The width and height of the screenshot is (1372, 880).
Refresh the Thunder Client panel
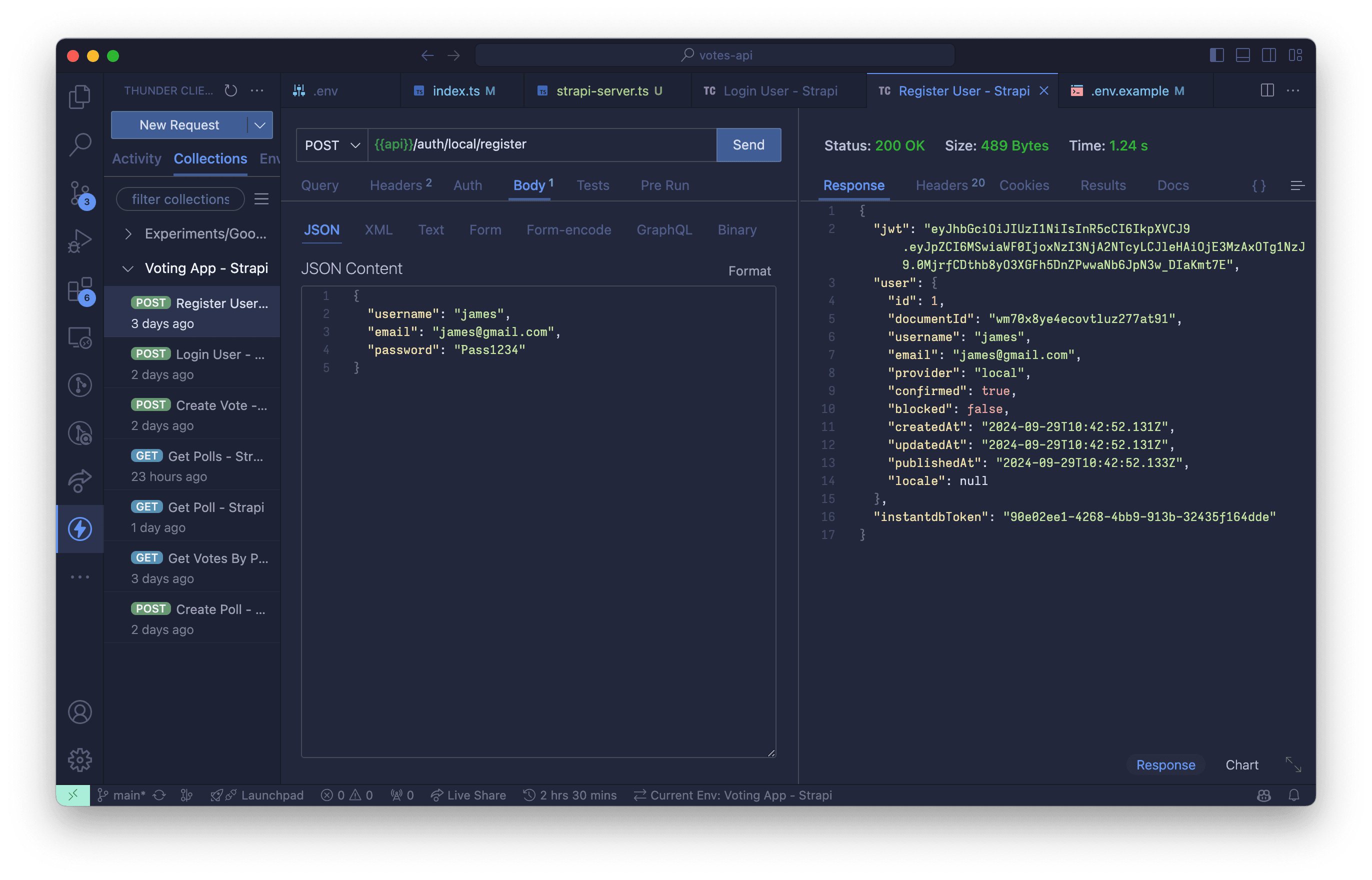coord(231,90)
